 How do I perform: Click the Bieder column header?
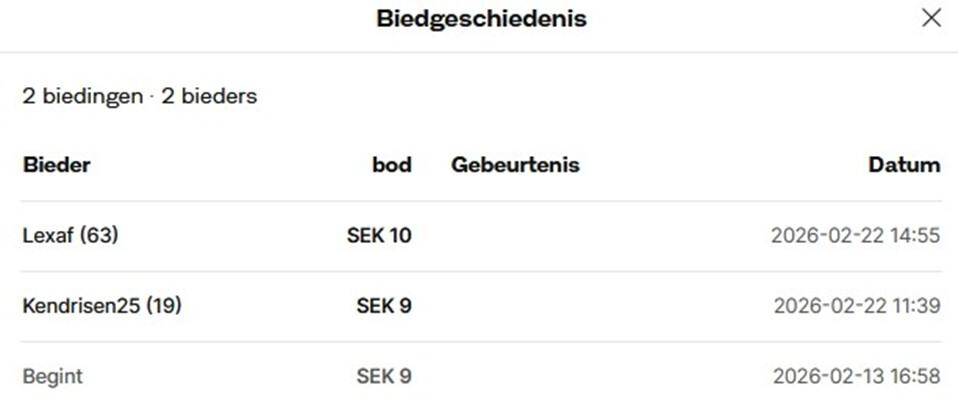pos(56,165)
